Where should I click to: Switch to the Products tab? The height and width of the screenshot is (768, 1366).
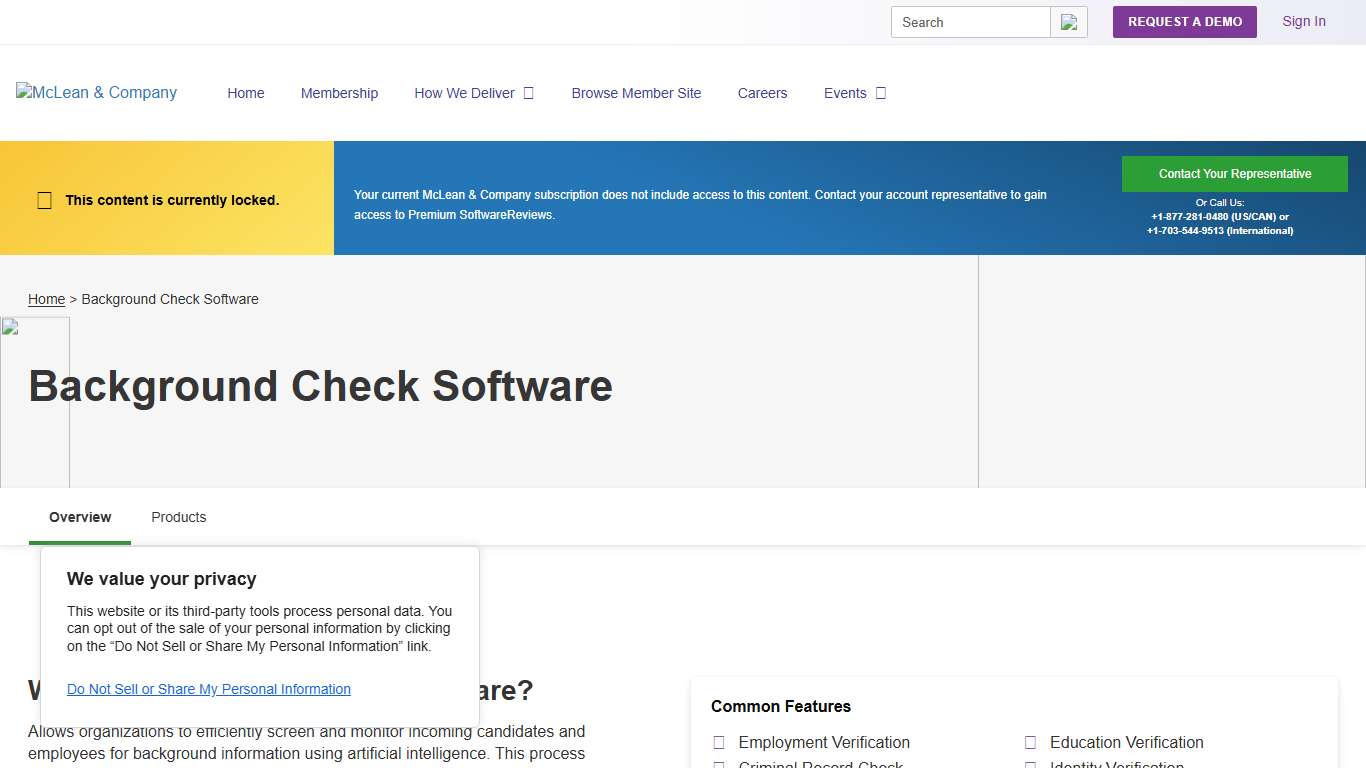pos(178,517)
